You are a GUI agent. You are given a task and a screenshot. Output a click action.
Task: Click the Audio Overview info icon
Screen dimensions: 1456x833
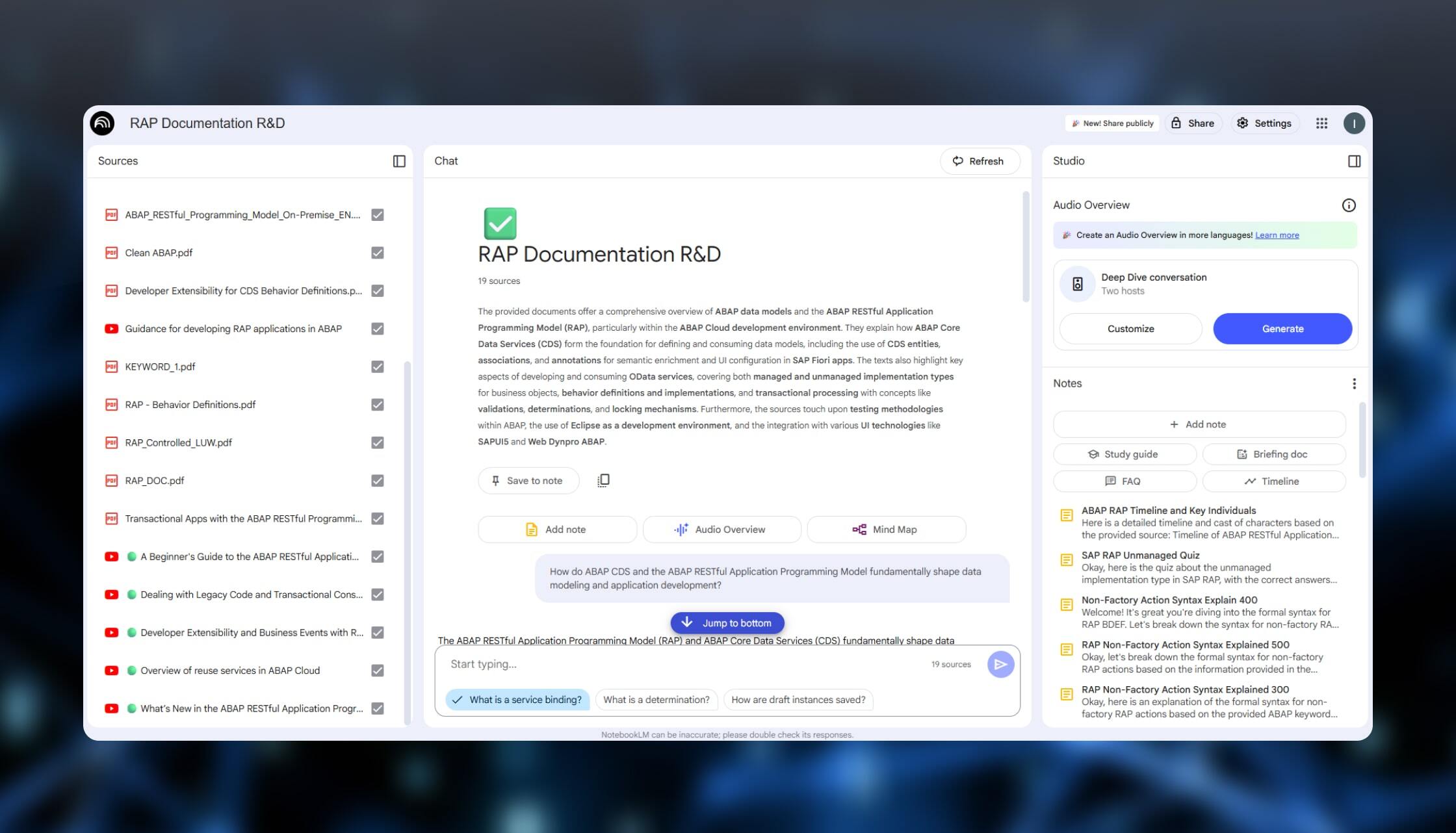1349,205
